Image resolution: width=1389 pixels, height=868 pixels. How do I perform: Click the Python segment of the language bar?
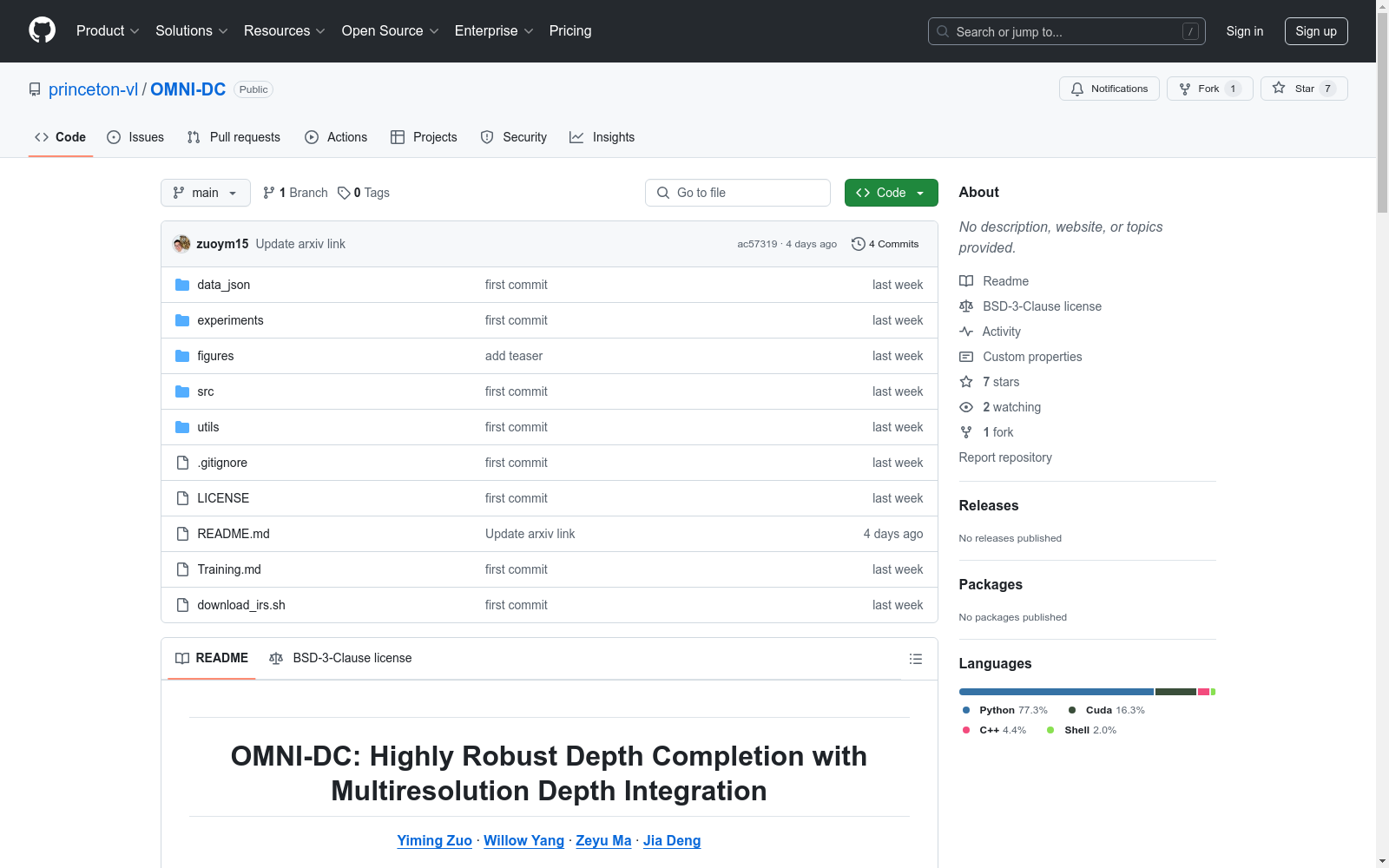pyautogui.click(x=1057, y=692)
